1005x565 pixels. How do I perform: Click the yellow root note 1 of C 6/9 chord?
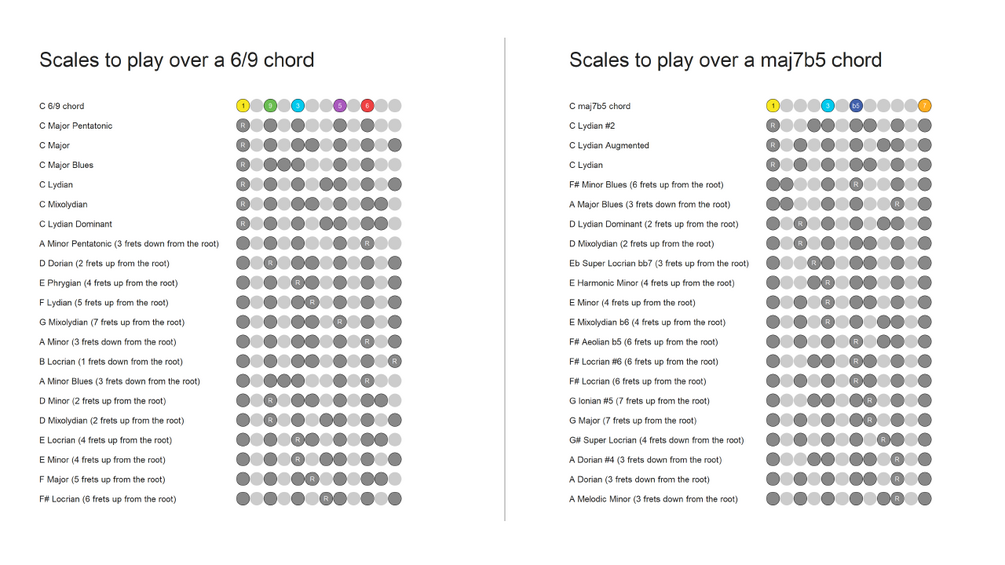click(x=243, y=106)
